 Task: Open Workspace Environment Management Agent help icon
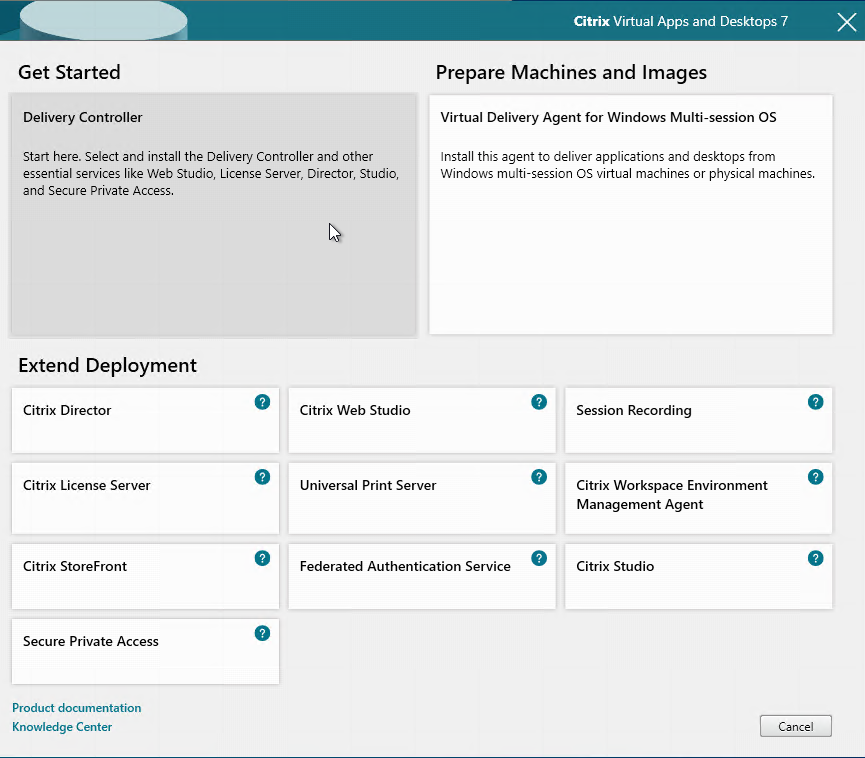(x=815, y=477)
